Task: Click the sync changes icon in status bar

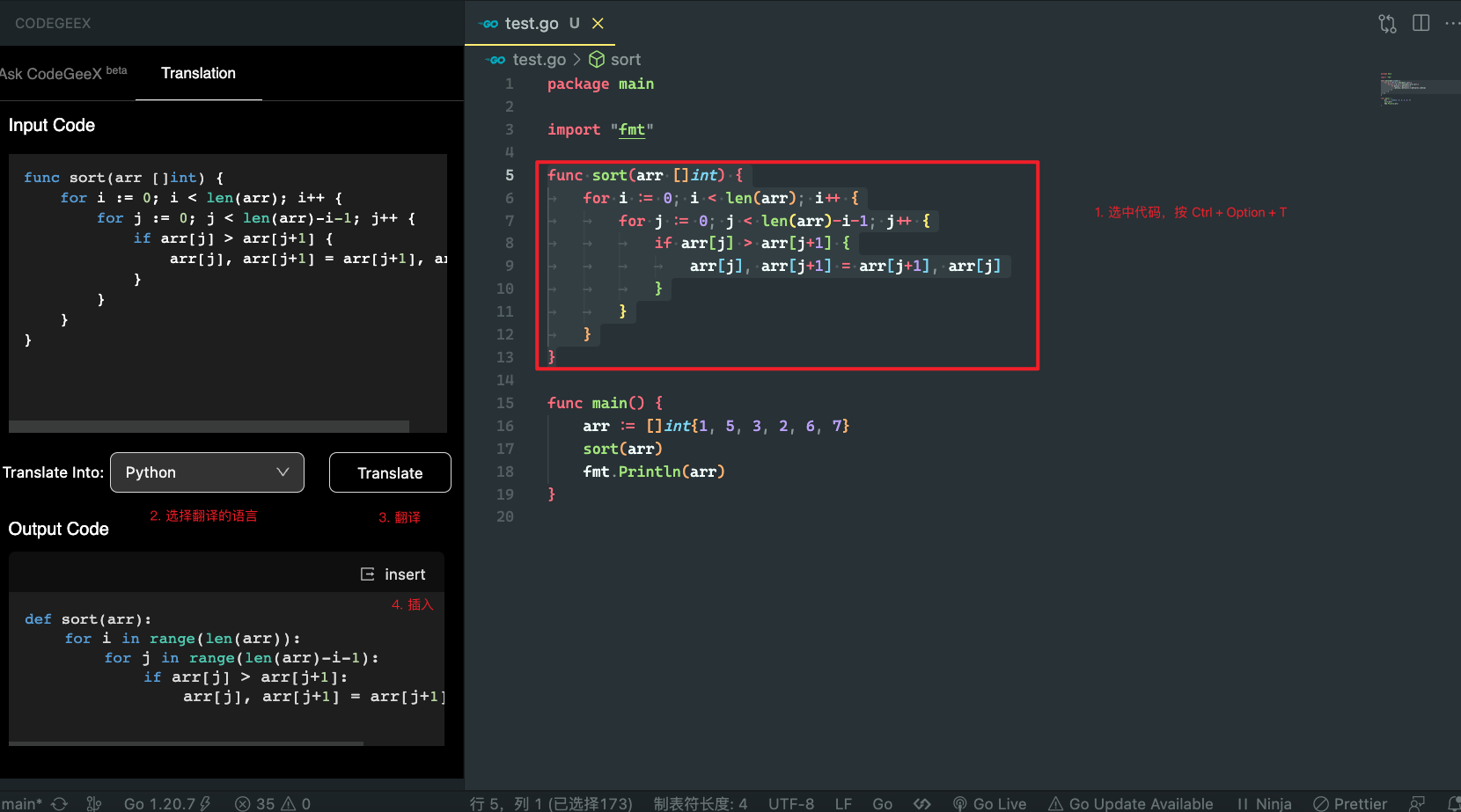Action: coord(59,803)
